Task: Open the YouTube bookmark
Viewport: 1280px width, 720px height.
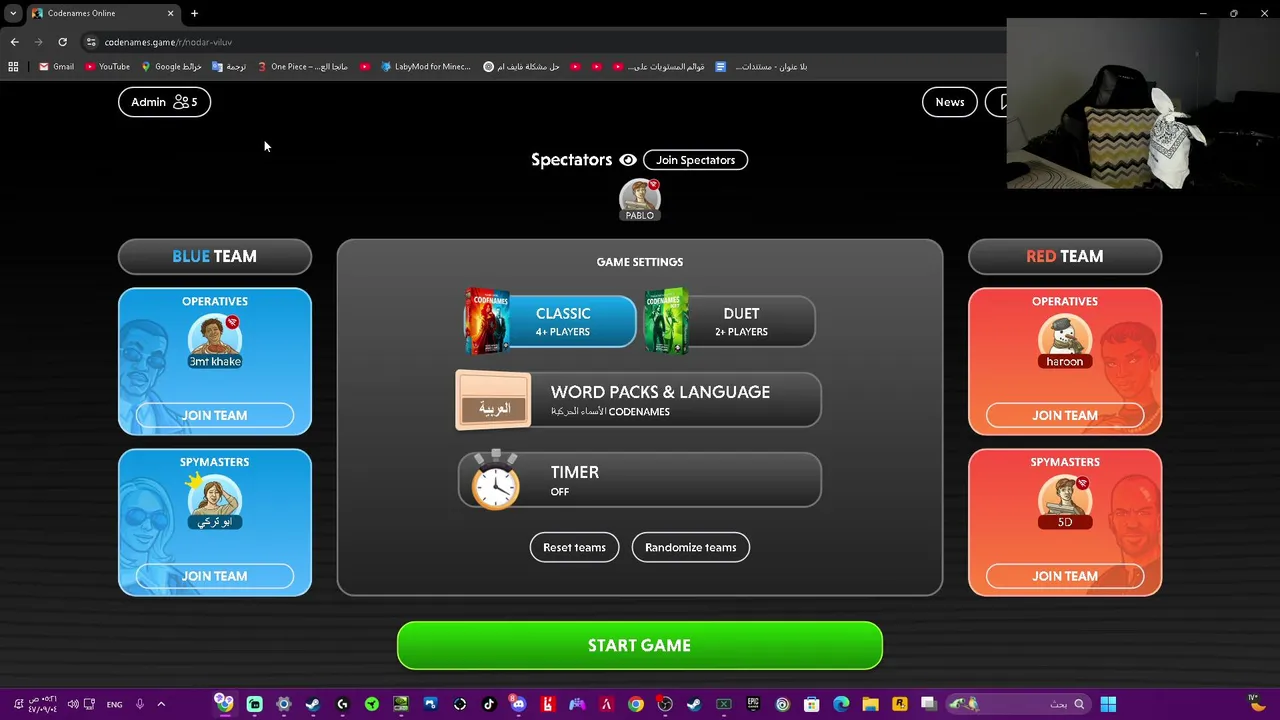Action: (x=108, y=67)
